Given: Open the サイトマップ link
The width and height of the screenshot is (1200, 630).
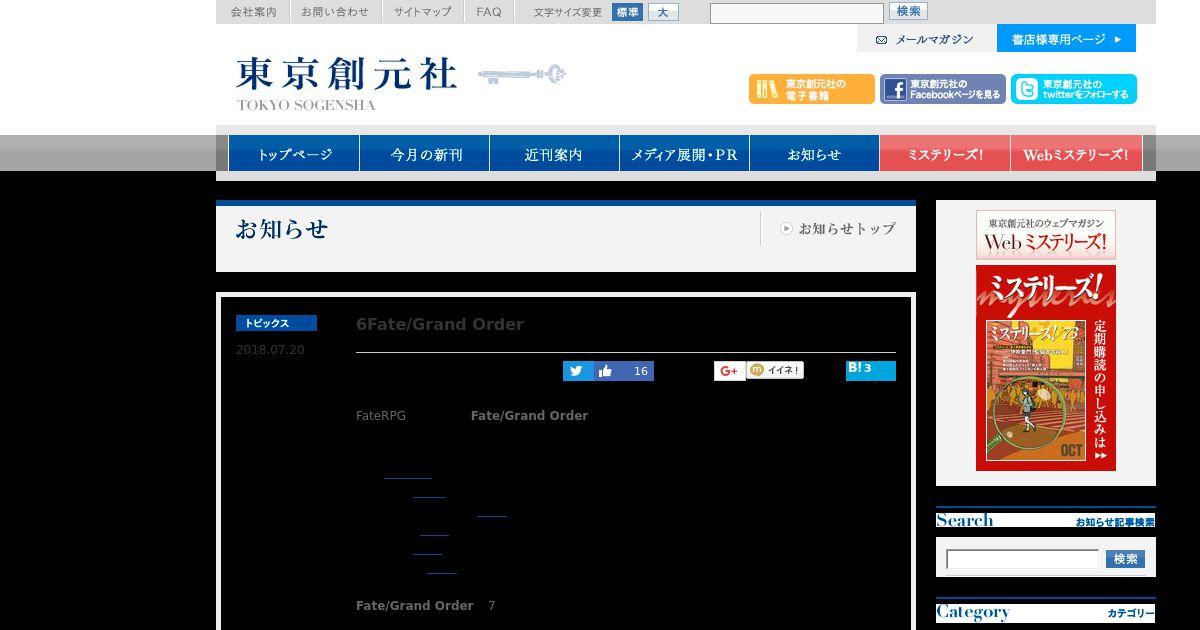Looking at the screenshot, I should [x=422, y=12].
